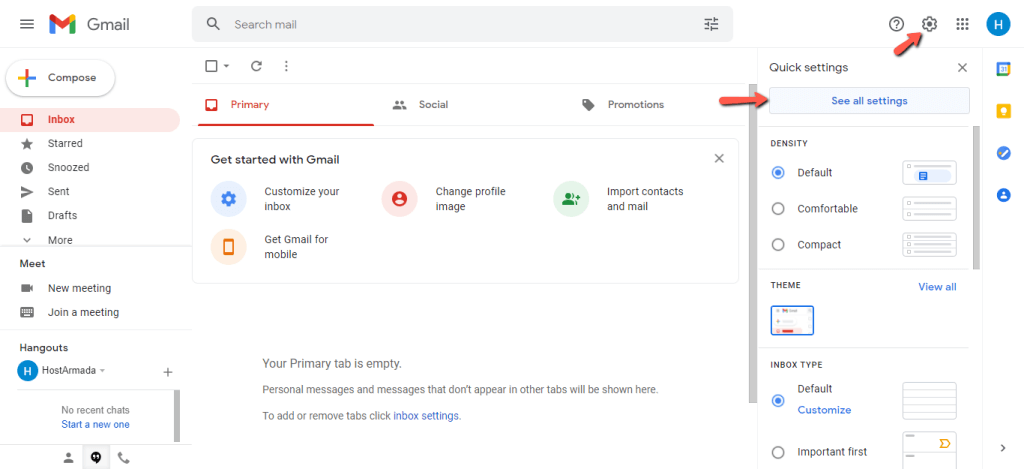
Task: Click View all themes link
Action: (x=937, y=287)
